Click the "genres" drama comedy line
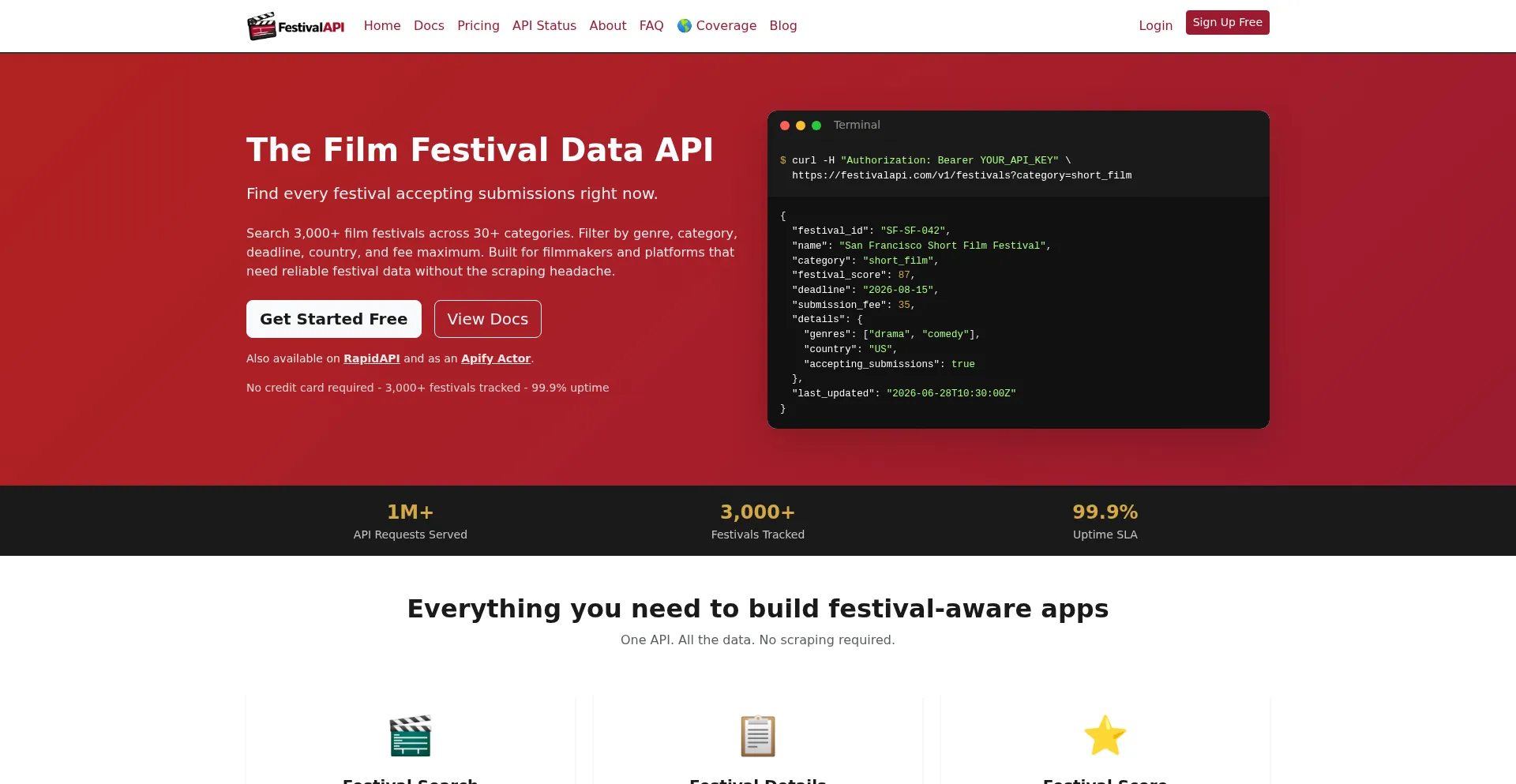This screenshot has height=784, width=1516. tap(892, 334)
